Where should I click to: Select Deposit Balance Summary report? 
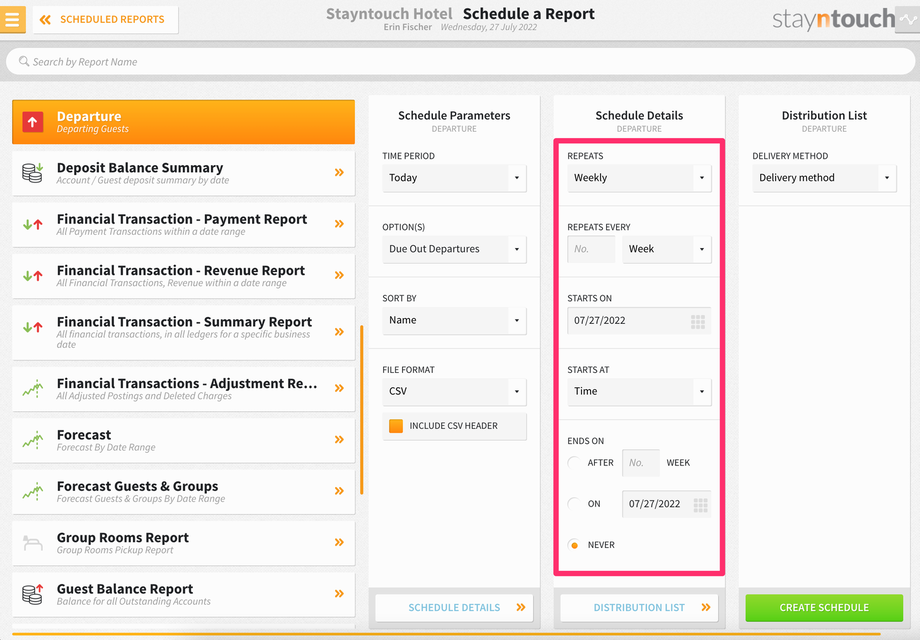(x=184, y=173)
